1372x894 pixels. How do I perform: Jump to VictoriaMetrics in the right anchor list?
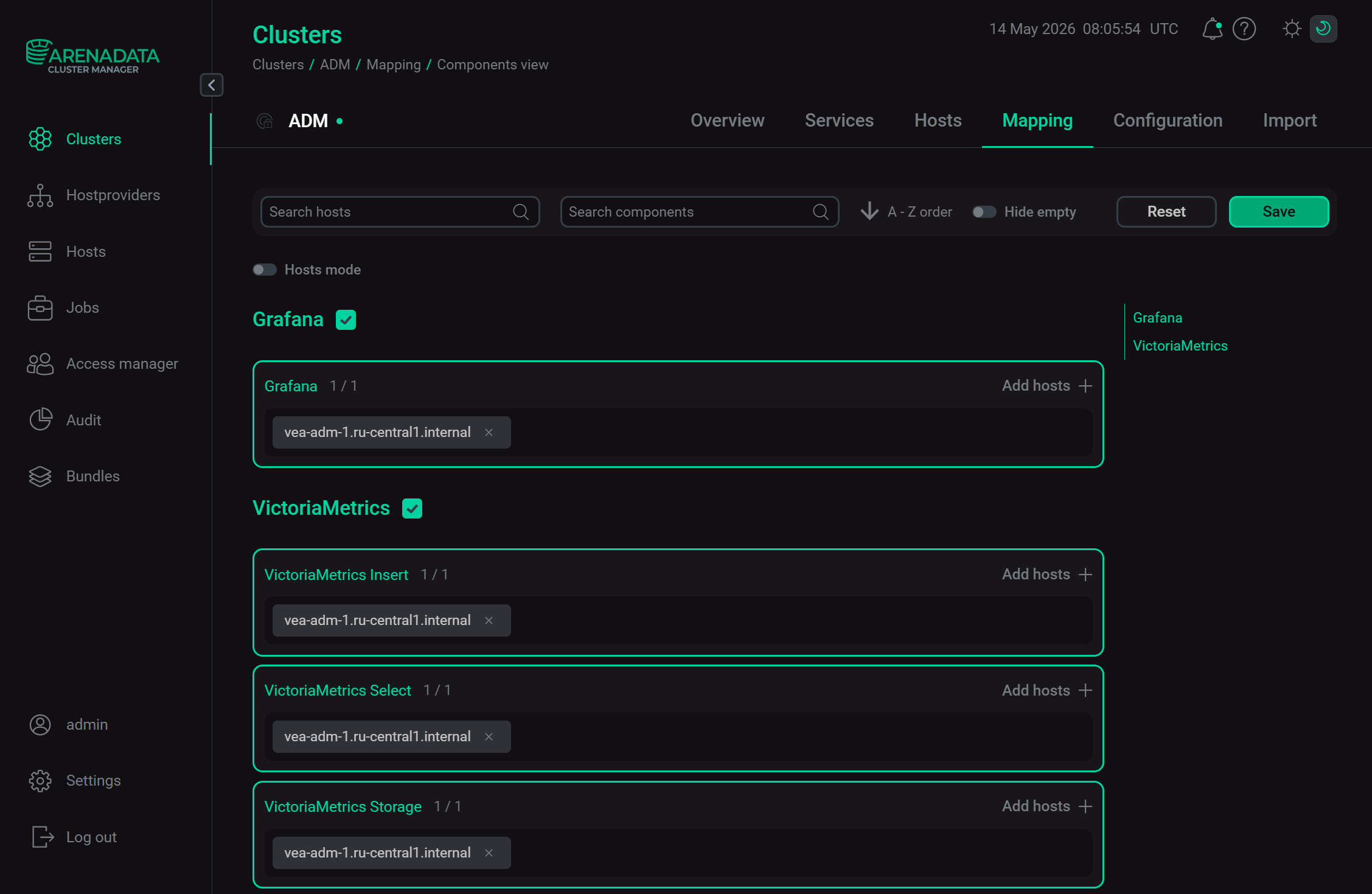coord(1180,346)
